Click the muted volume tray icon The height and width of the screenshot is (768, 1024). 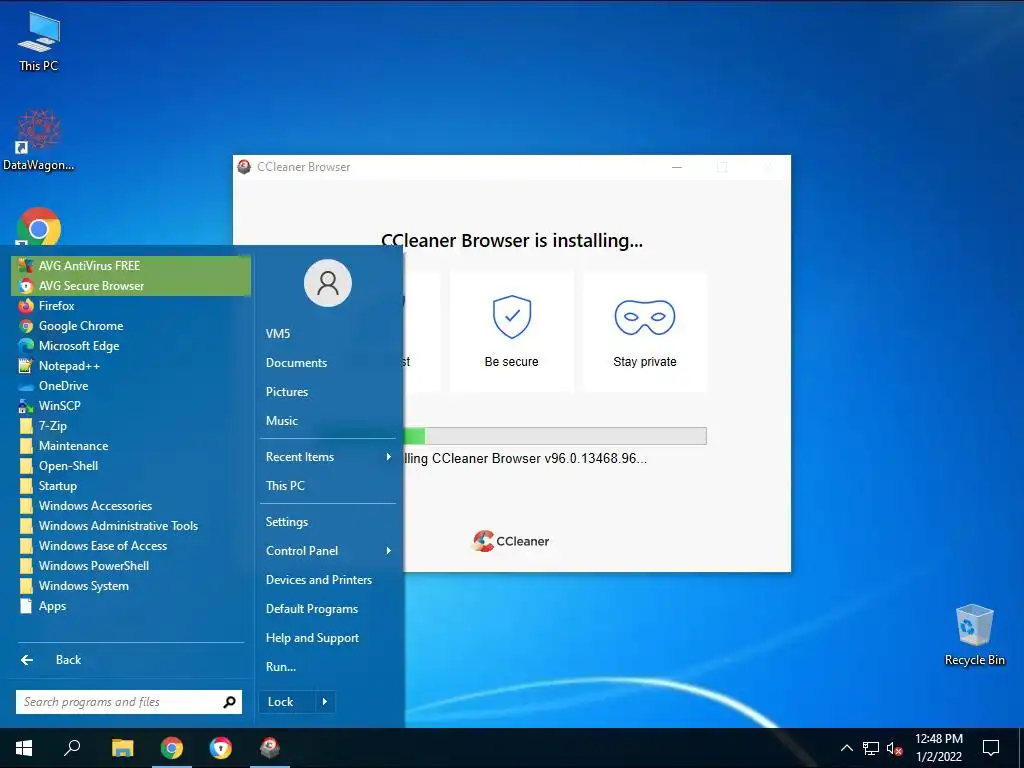[x=894, y=748]
